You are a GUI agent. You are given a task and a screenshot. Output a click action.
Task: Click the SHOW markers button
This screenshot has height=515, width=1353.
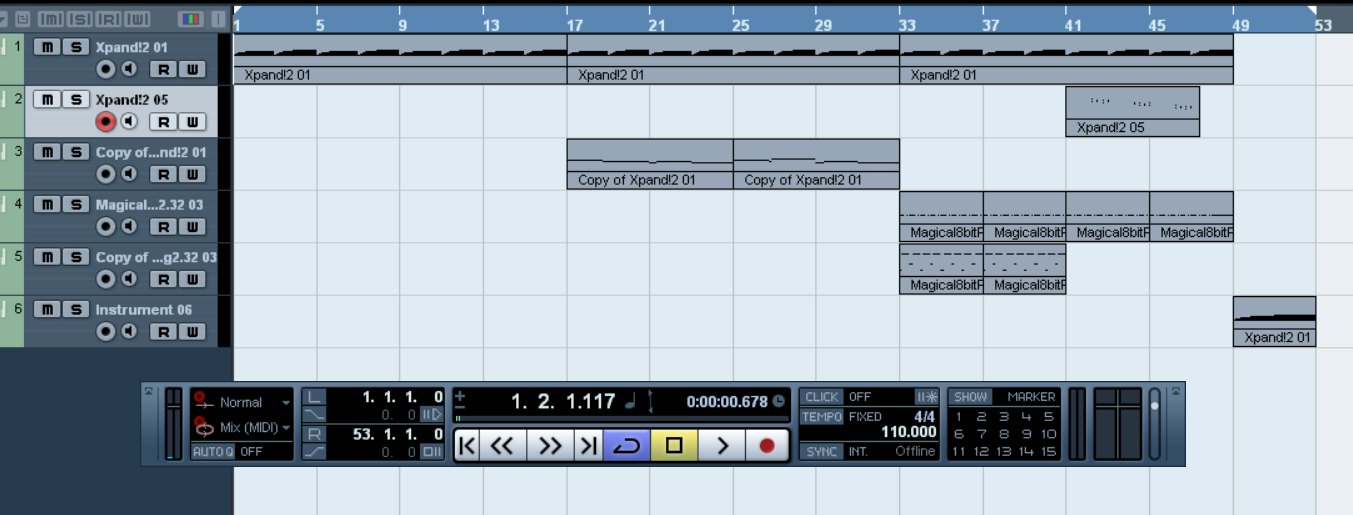click(x=970, y=397)
